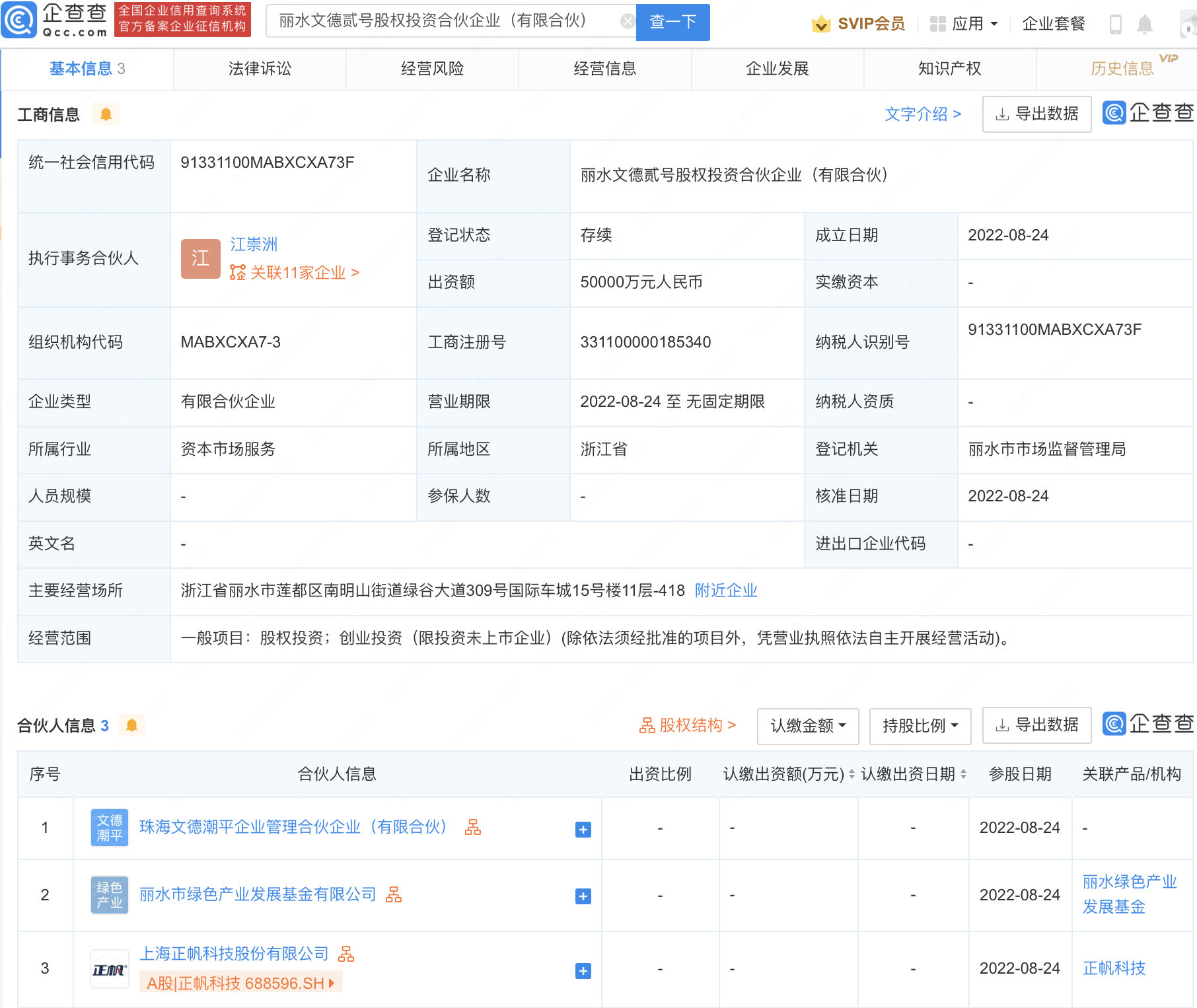Image resolution: width=1197 pixels, height=1008 pixels.
Task: Expand the A股|正帆科技 688596.SH tag
Action: click(241, 983)
